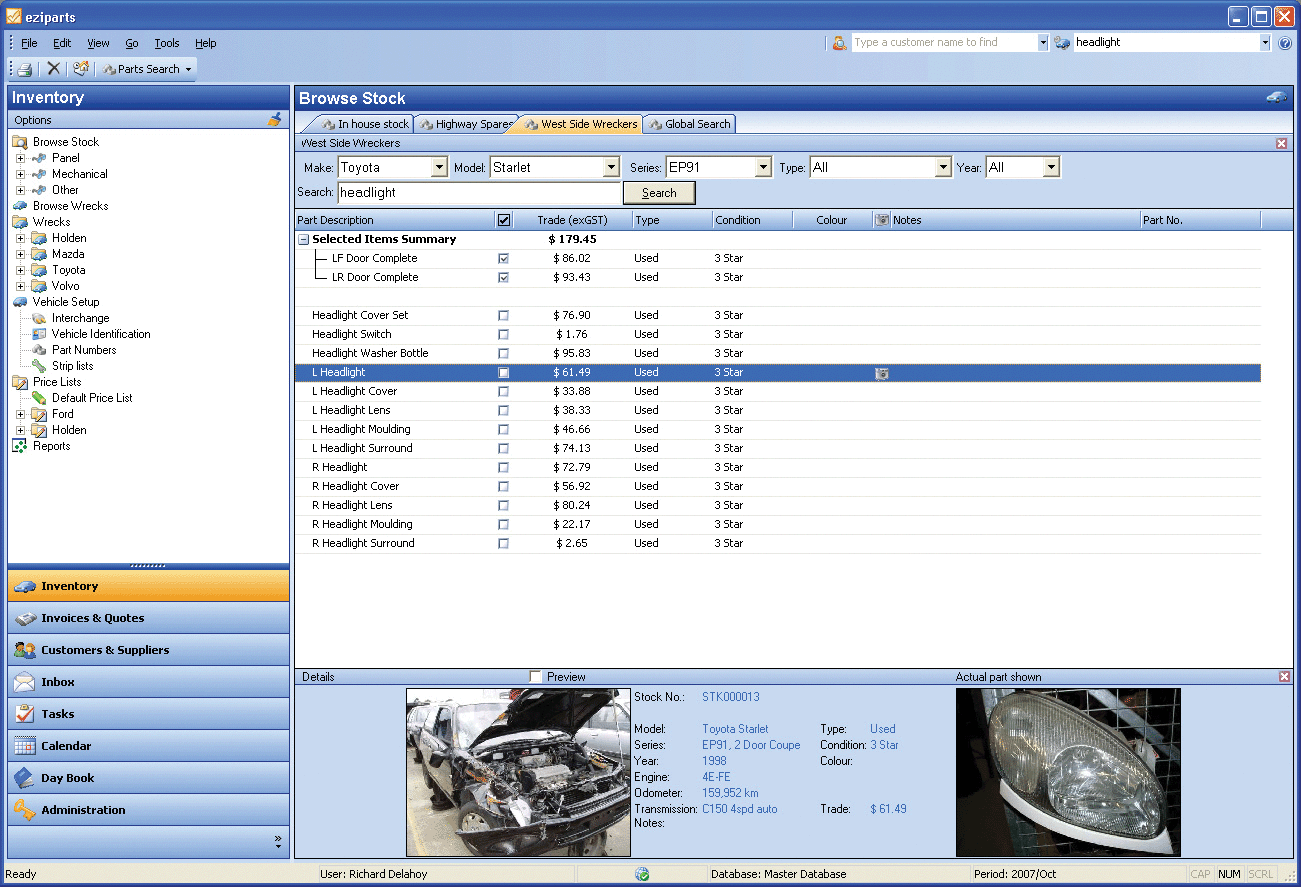
Task: Open the Make dropdown showing Toyota
Action: (439, 168)
